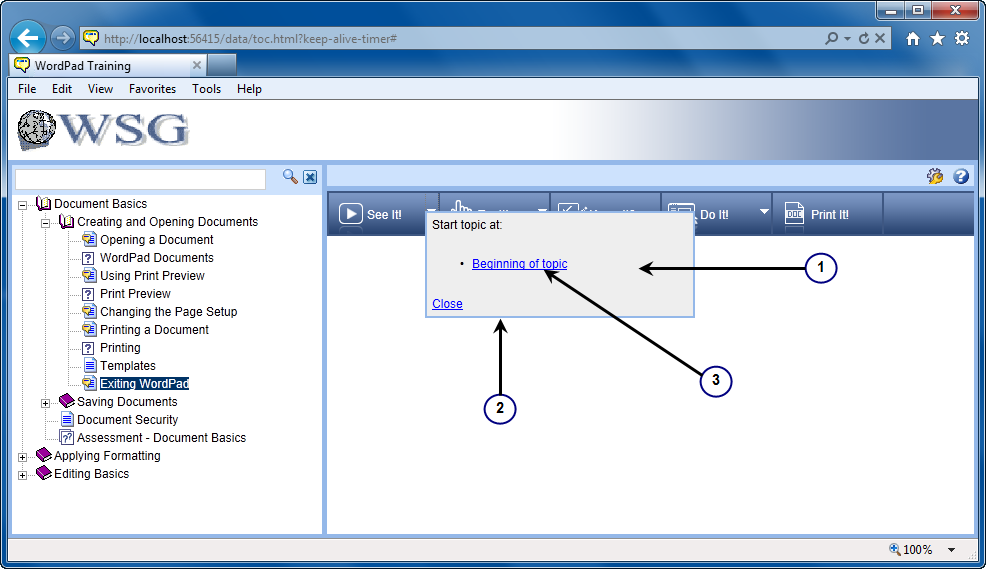Click the Templates document icon
The image size is (986, 569).
pyautogui.click(x=90, y=365)
